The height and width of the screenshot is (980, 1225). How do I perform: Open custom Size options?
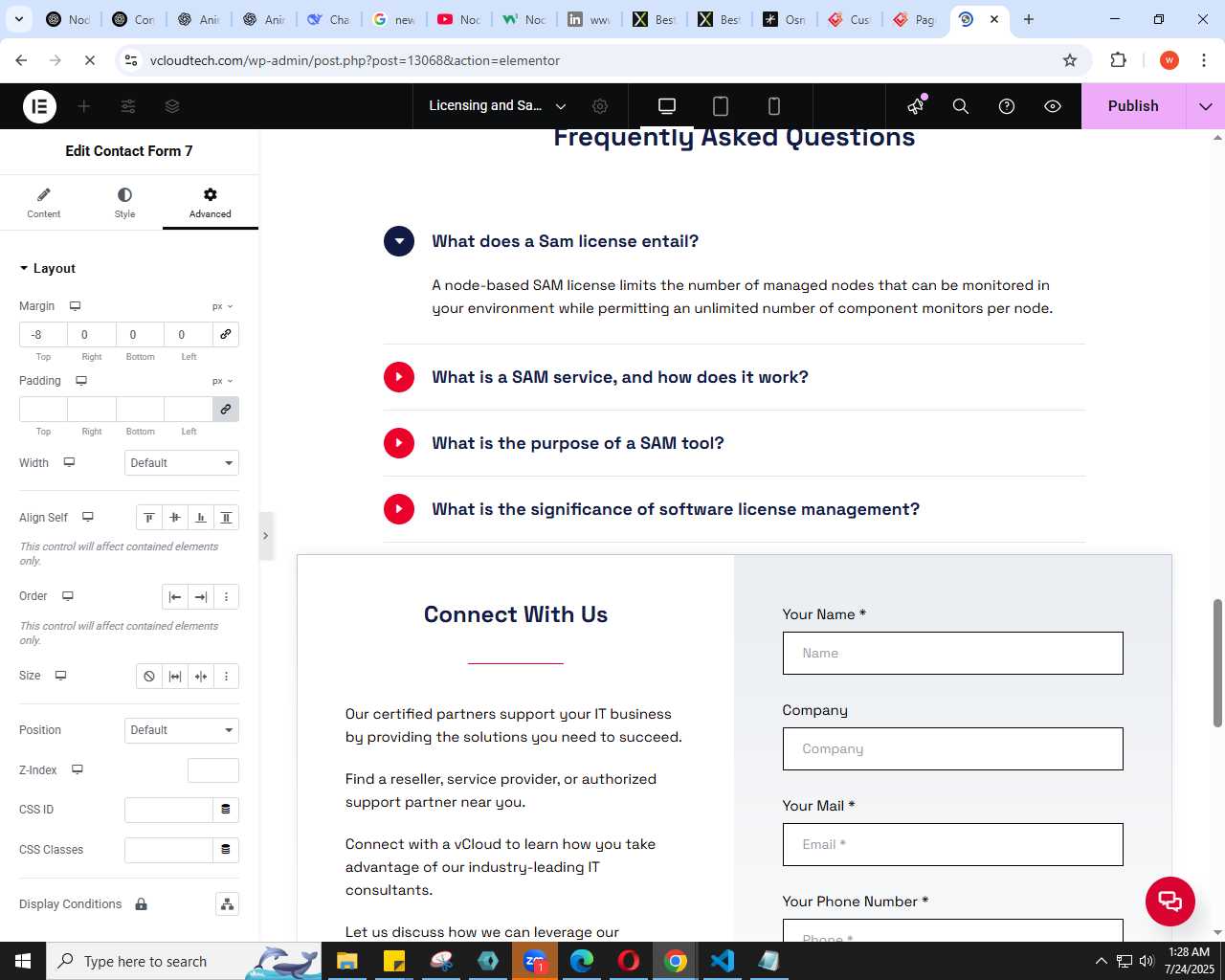tap(226, 677)
